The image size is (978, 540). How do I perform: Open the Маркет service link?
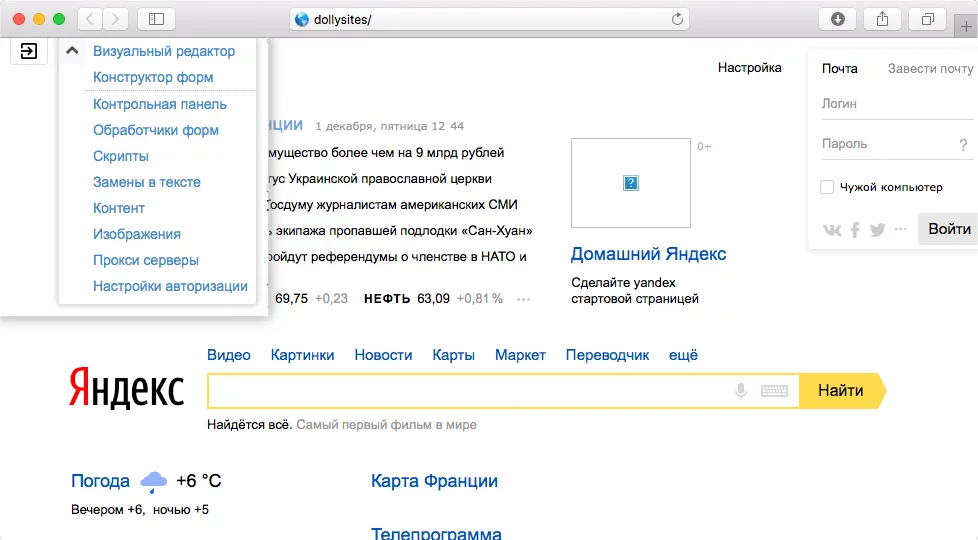[x=520, y=355]
